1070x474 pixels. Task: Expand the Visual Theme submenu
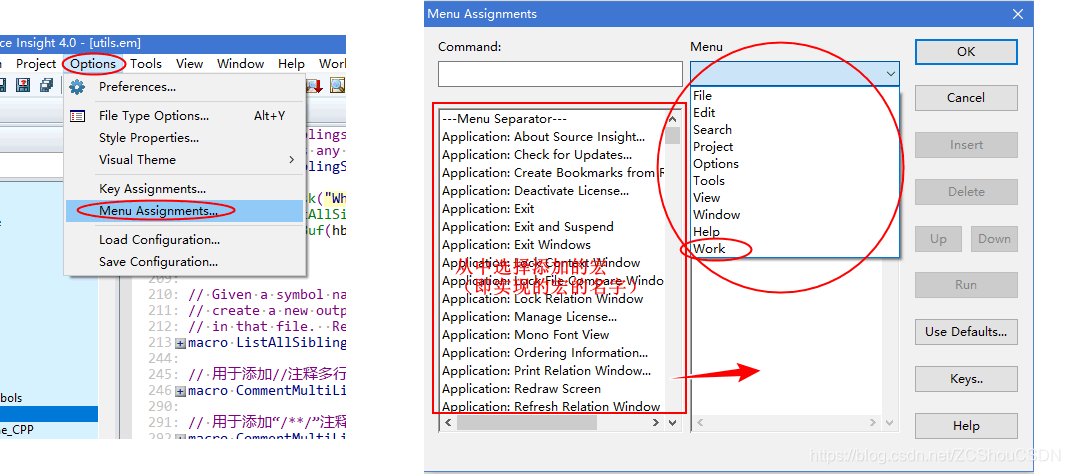click(186, 160)
